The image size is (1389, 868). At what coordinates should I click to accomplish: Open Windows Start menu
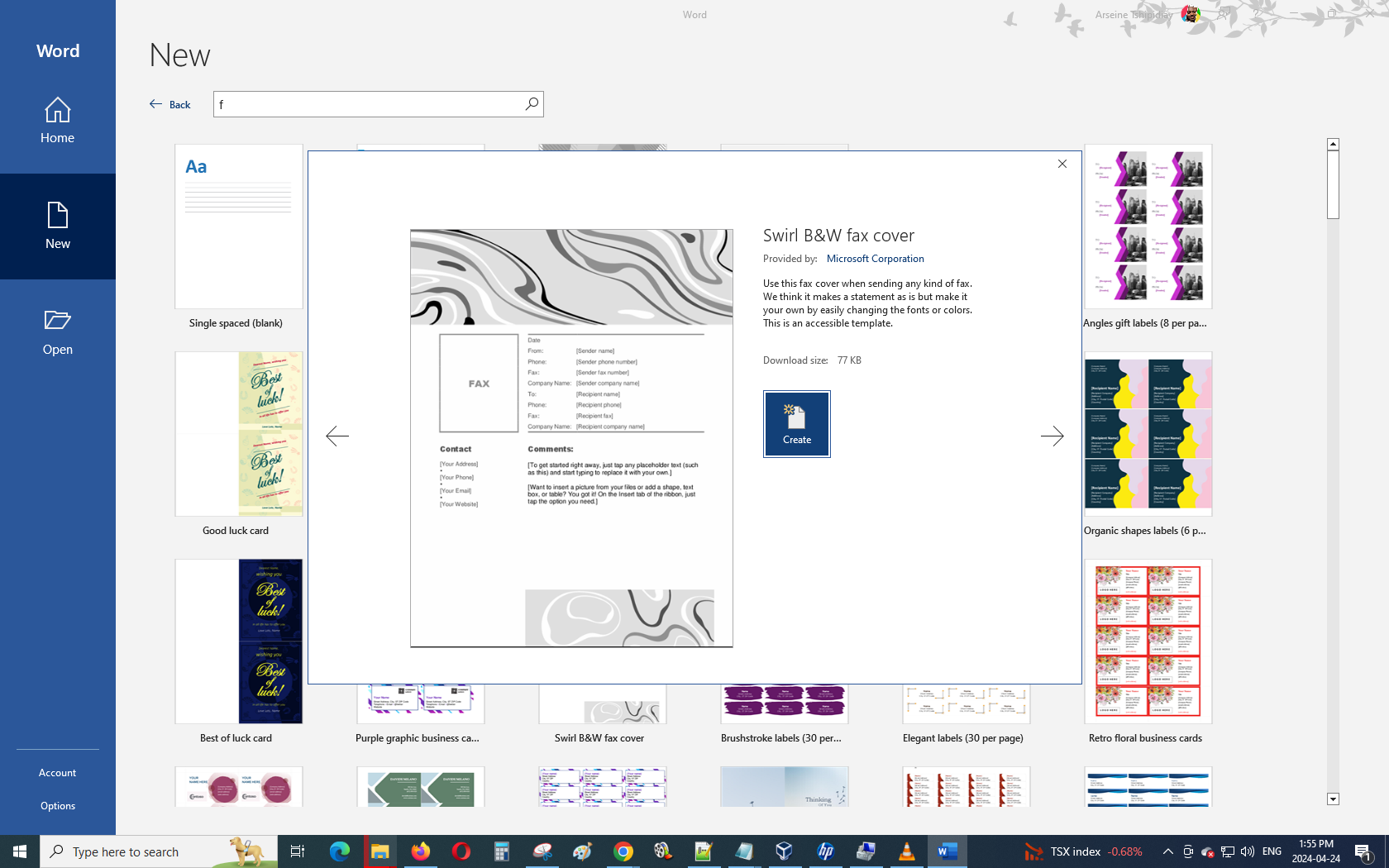(20, 851)
